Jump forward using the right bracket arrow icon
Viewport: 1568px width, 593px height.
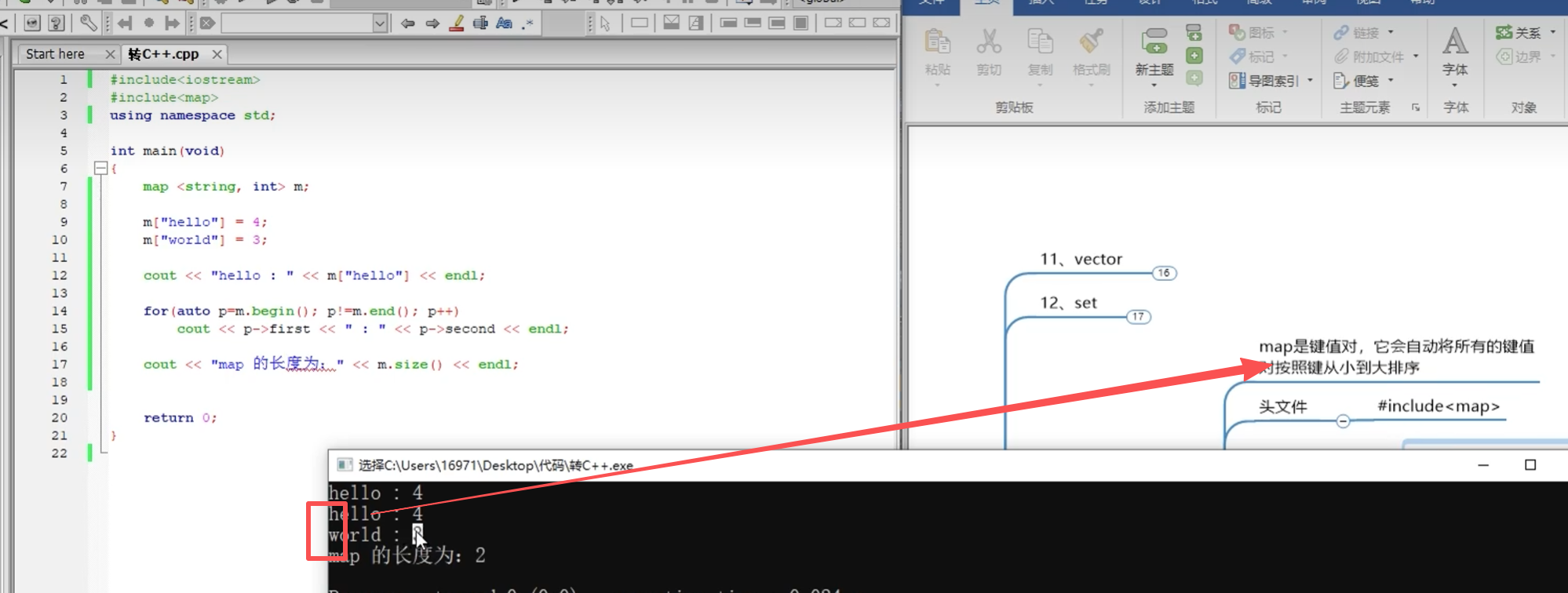pos(173,23)
